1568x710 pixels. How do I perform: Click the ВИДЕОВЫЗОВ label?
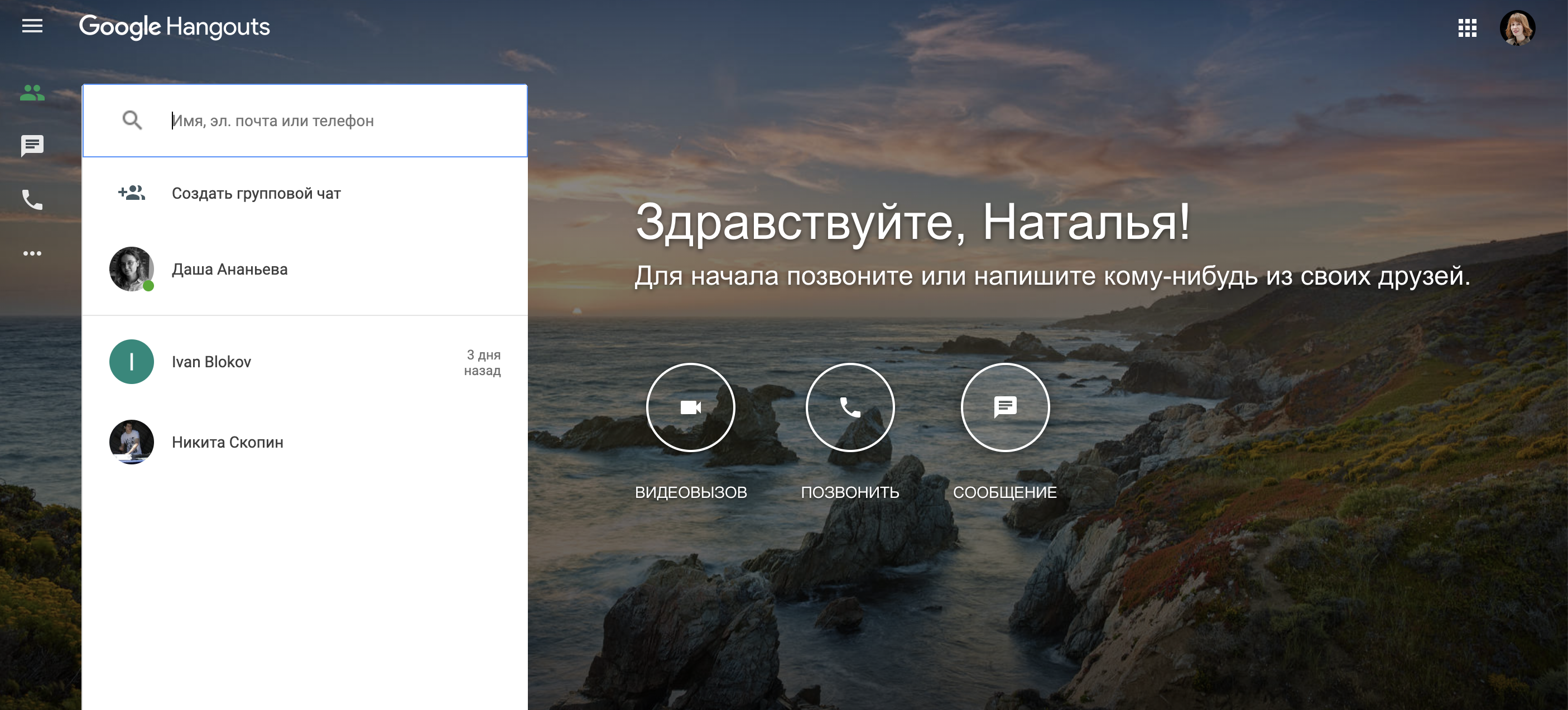[690, 492]
